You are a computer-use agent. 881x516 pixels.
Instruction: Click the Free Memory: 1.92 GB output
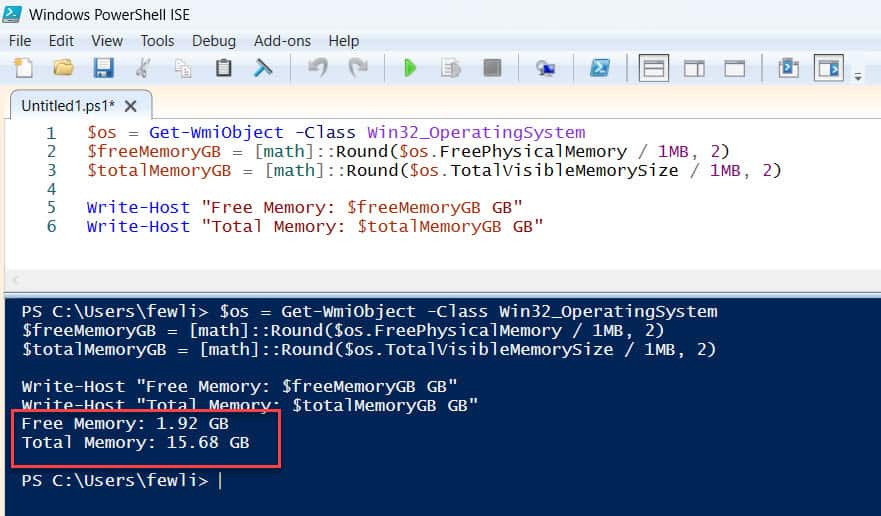tap(125, 423)
